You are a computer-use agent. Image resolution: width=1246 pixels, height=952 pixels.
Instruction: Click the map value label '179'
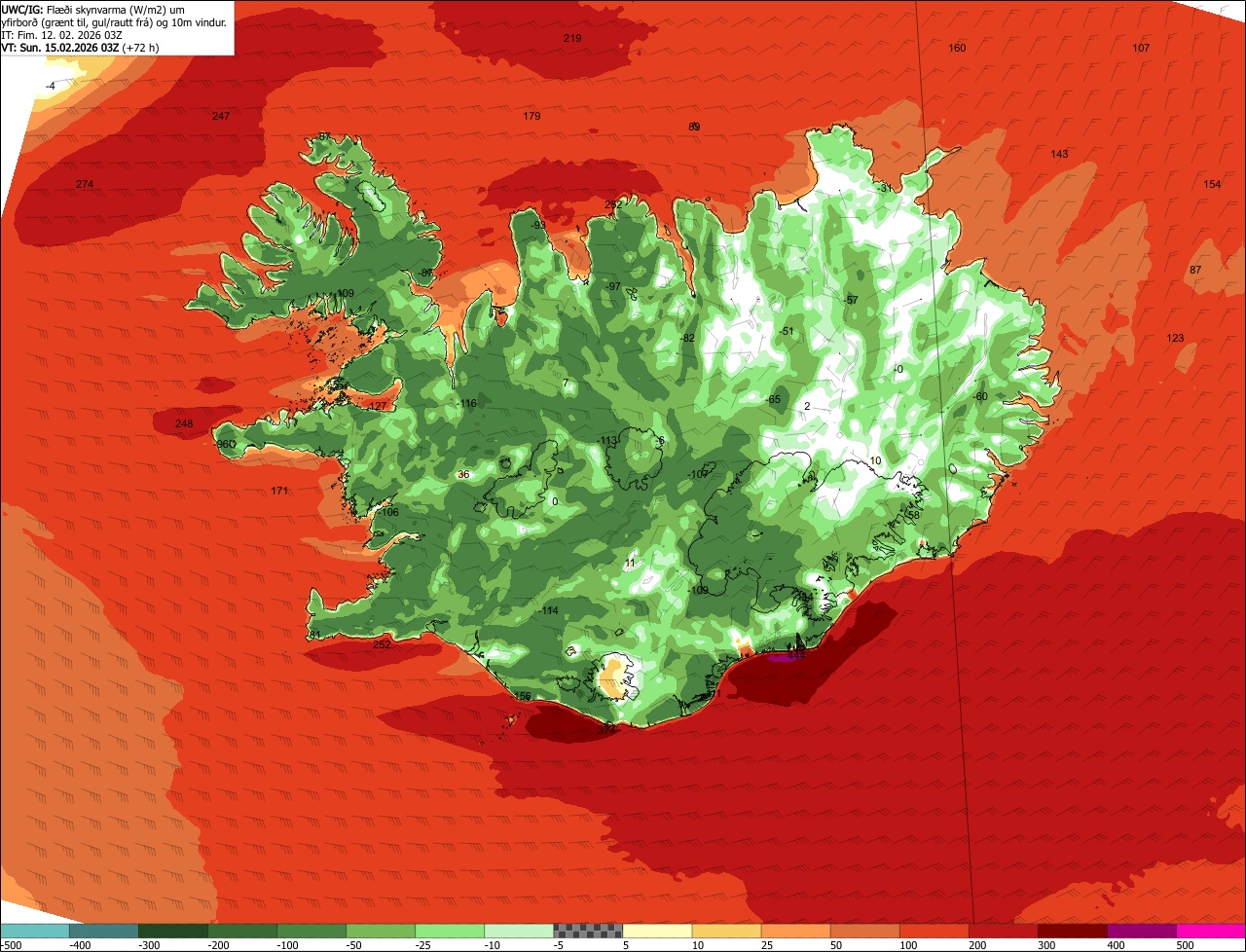pyautogui.click(x=531, y=116)
